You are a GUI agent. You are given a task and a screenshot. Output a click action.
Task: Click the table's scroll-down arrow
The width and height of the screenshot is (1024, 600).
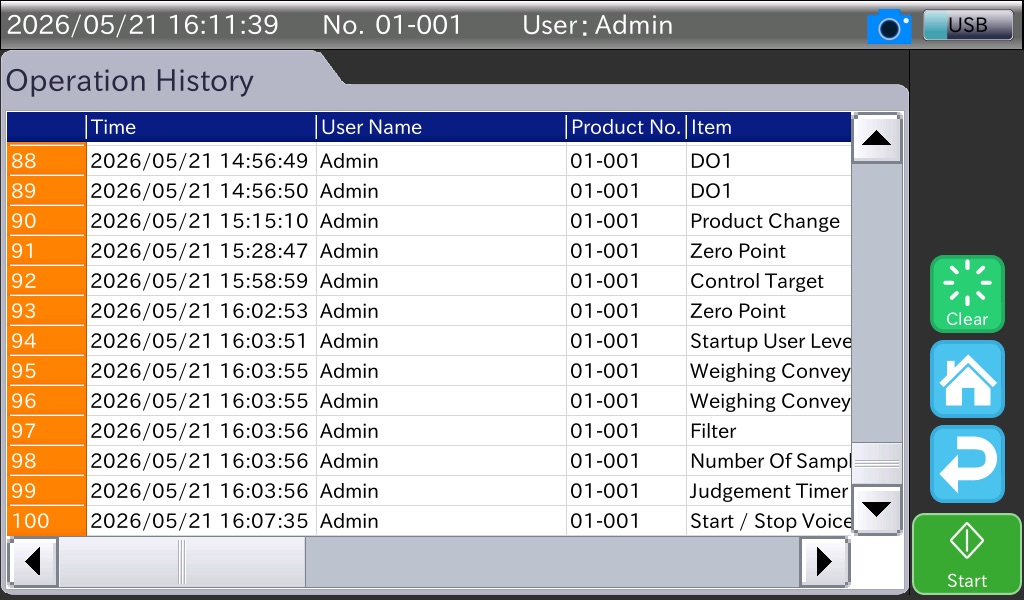pos(876,510)
